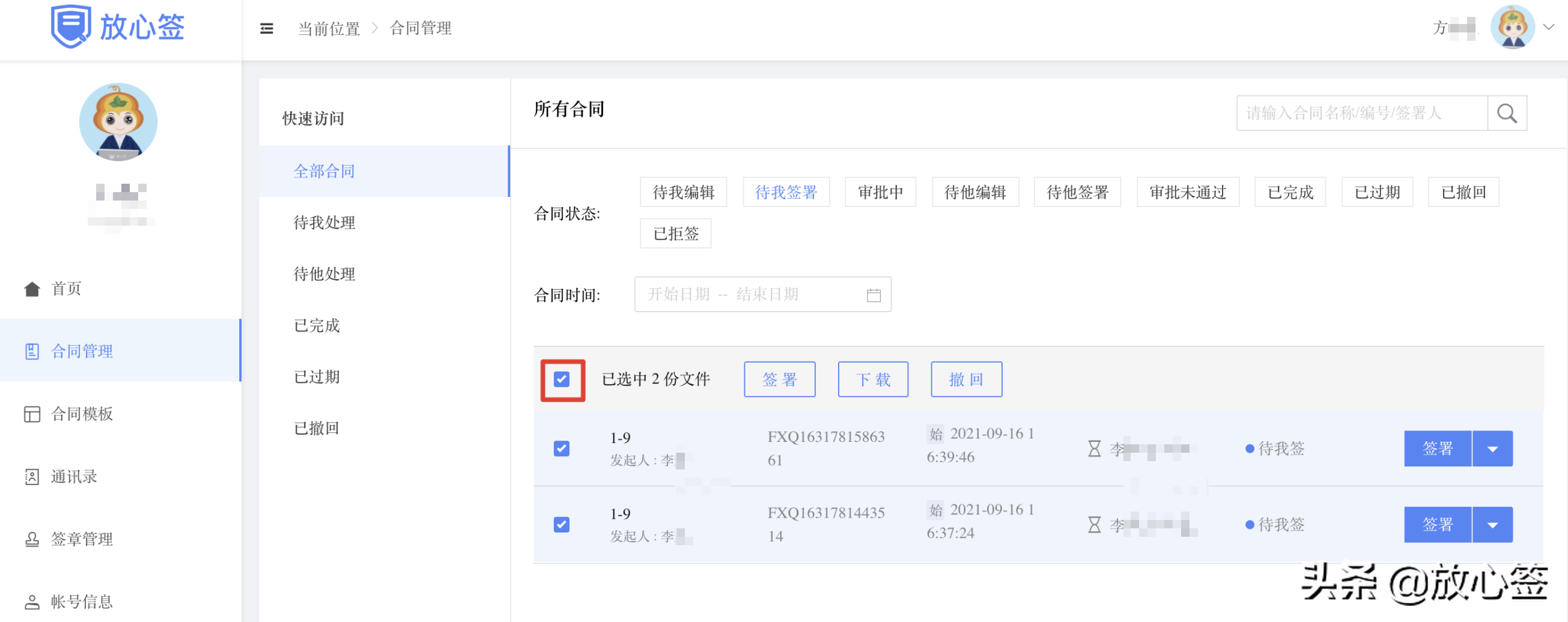The width and height of the screenshot is (1568, 622).
Task: Filter contracts by 审批中 status
Action: coord(880,192)
